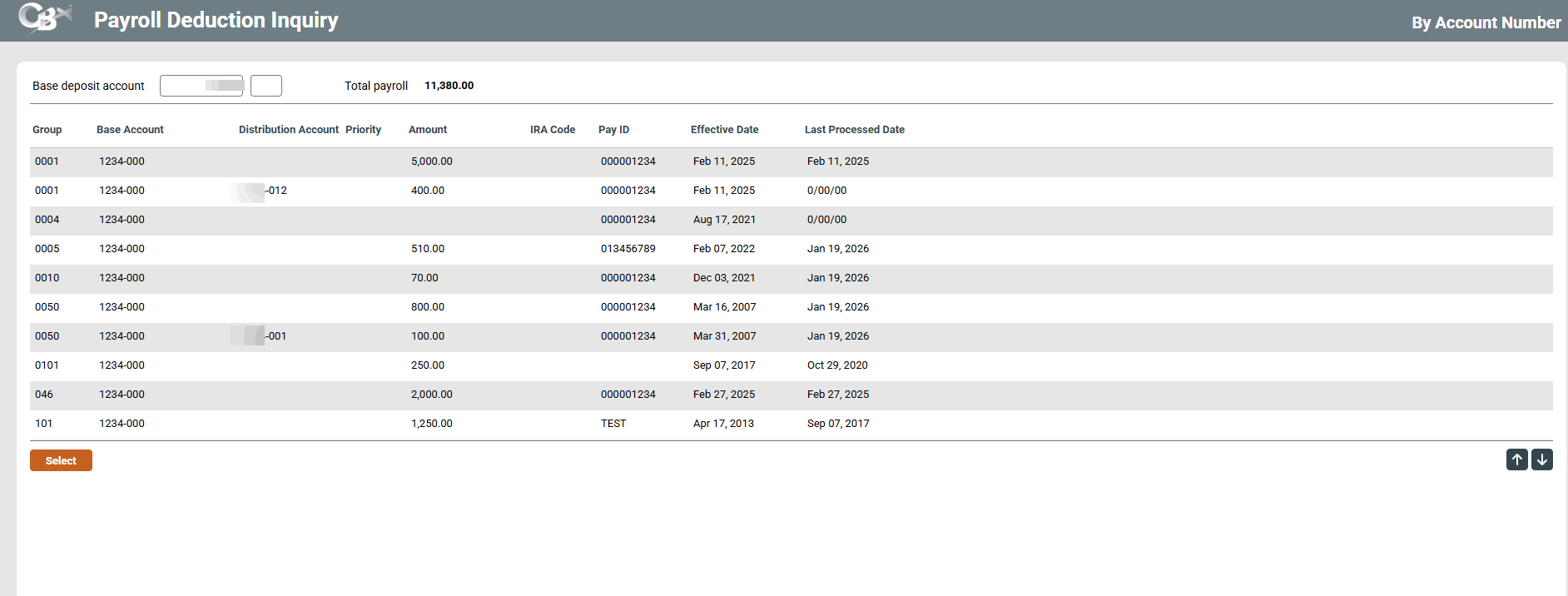
Task: Click the orange Select button
Action: (61, 460)
